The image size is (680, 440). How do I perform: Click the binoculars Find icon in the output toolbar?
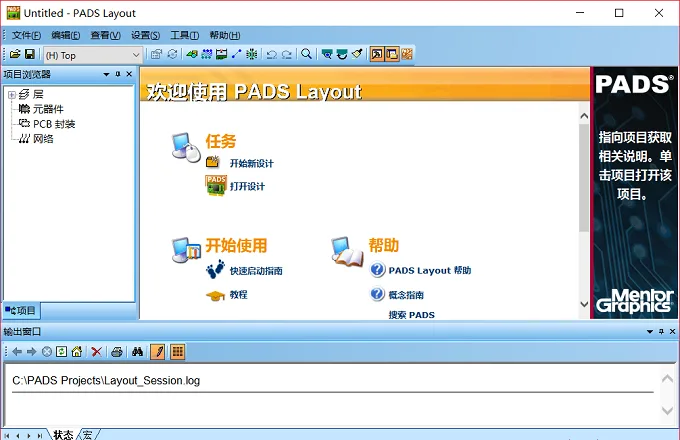[137, 352]
